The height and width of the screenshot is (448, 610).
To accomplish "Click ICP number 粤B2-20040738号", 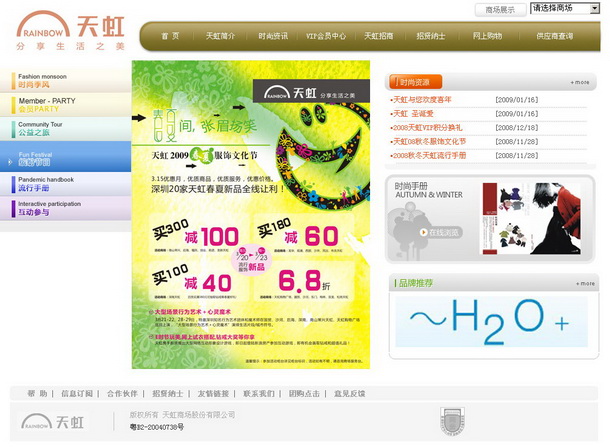I will click(x=156, y=427).
